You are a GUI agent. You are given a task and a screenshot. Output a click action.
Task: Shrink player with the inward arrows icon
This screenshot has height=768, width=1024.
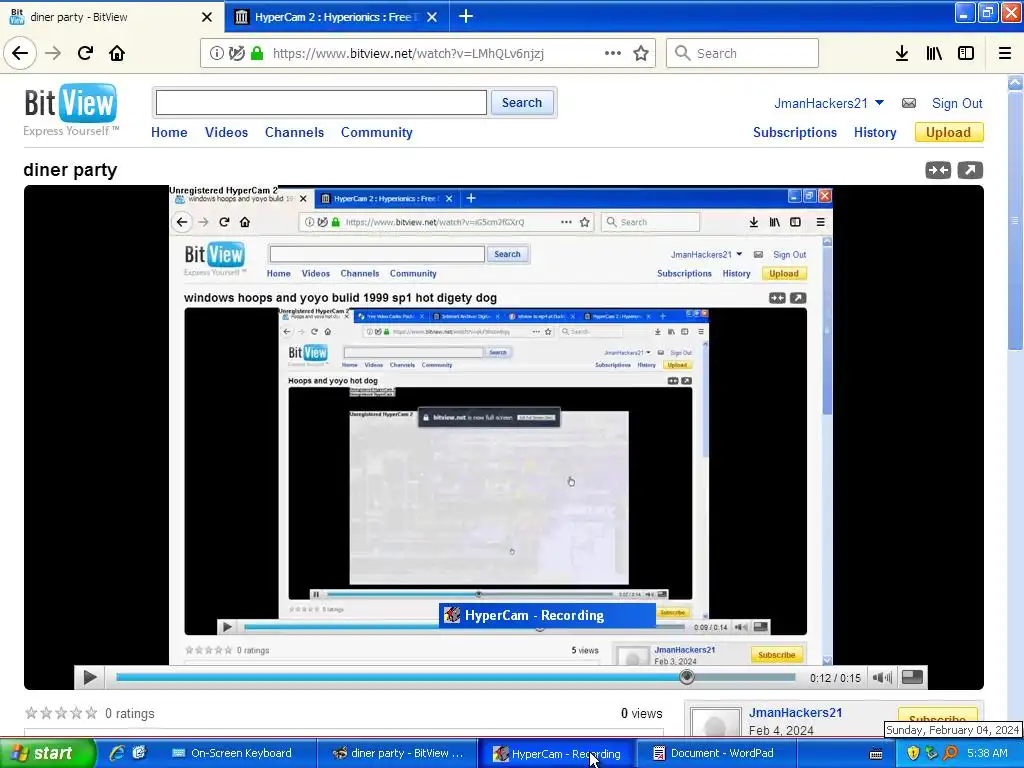[938, 170]
